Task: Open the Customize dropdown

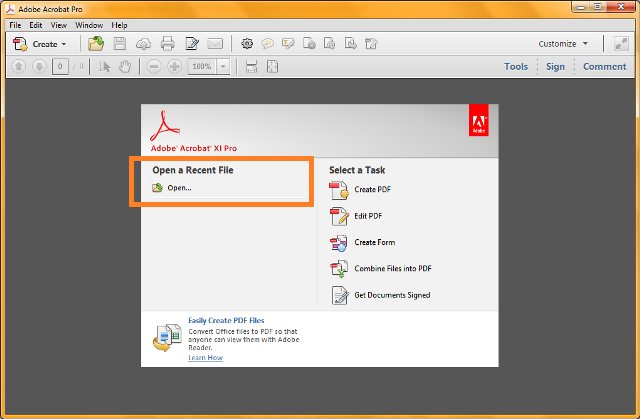Action: pyautogui.click(x=563, y=44)
